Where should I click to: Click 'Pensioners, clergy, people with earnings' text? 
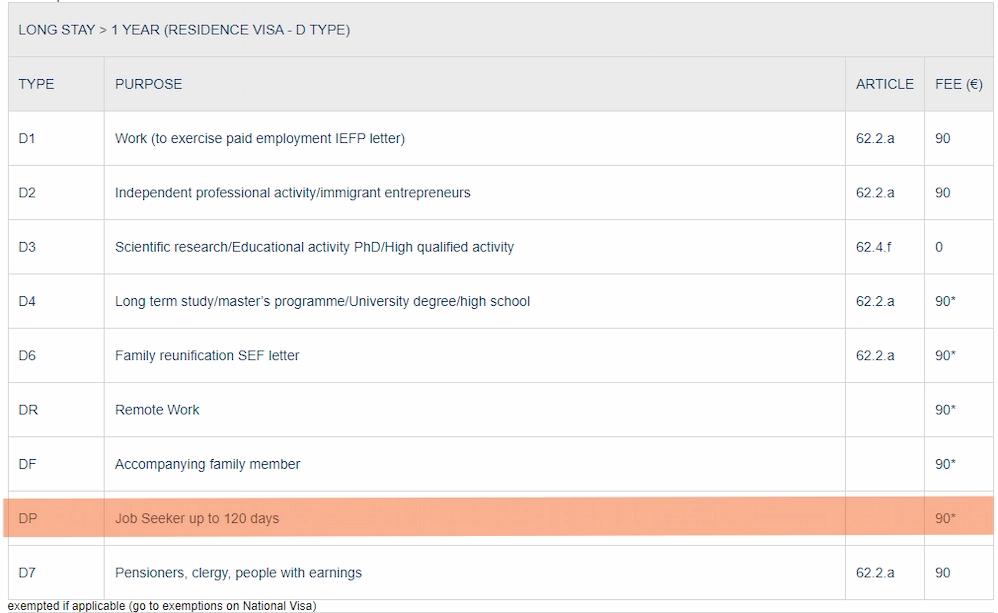(238, 573)
